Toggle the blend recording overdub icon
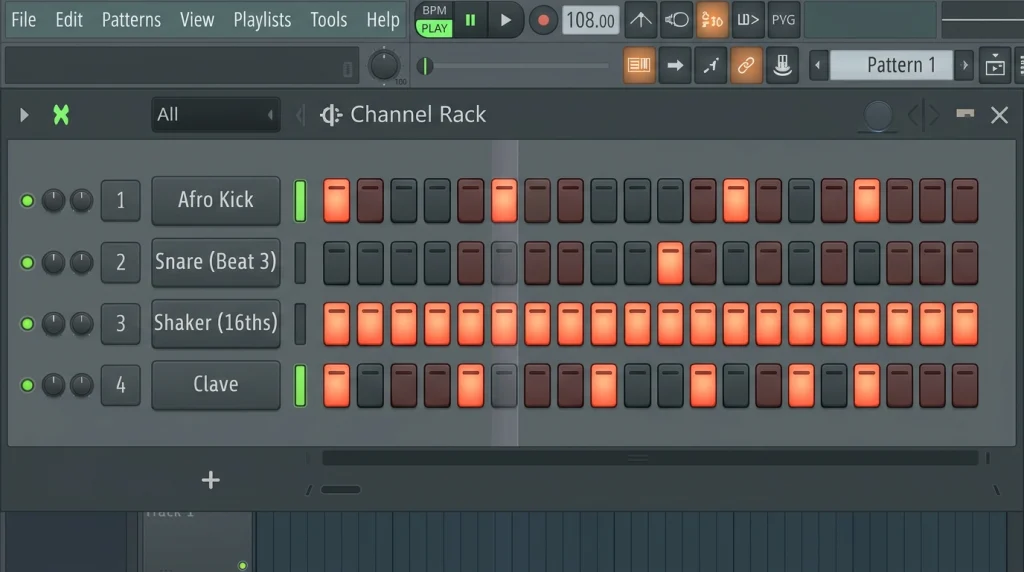 (x=748, y=20)
